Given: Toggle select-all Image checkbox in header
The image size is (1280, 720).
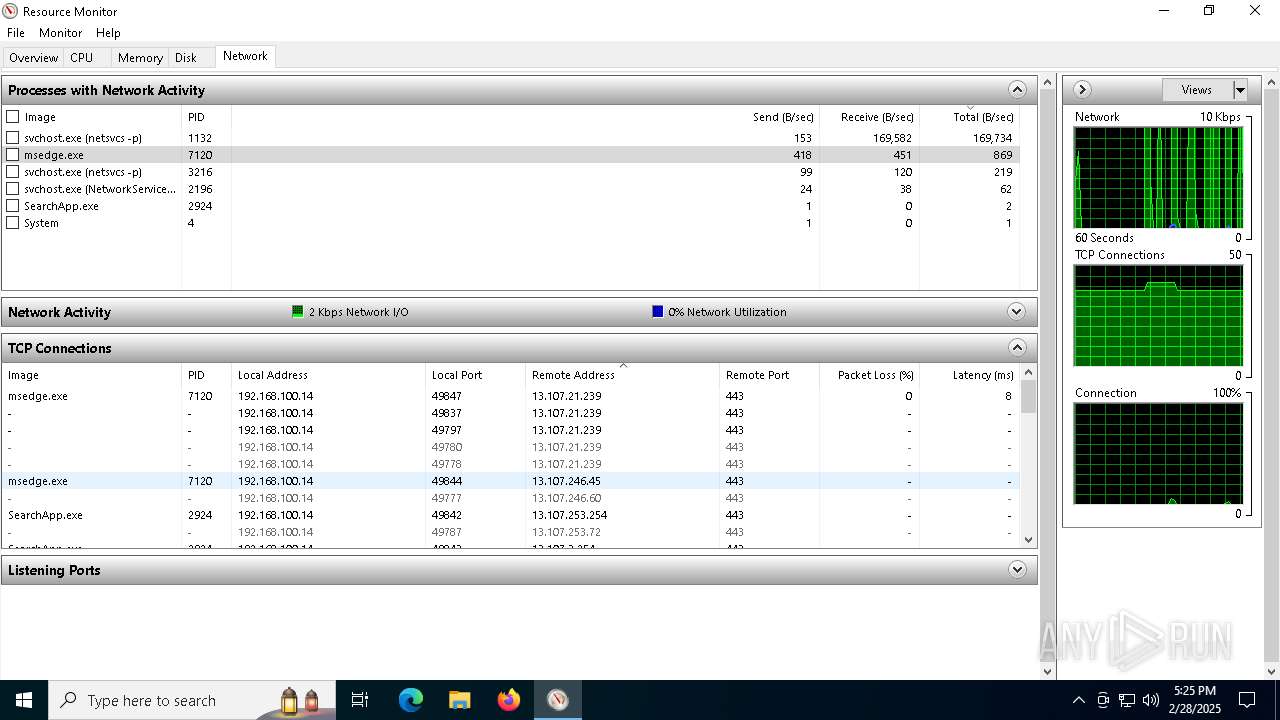Looking at the screenshot, I should pos(13,117).
